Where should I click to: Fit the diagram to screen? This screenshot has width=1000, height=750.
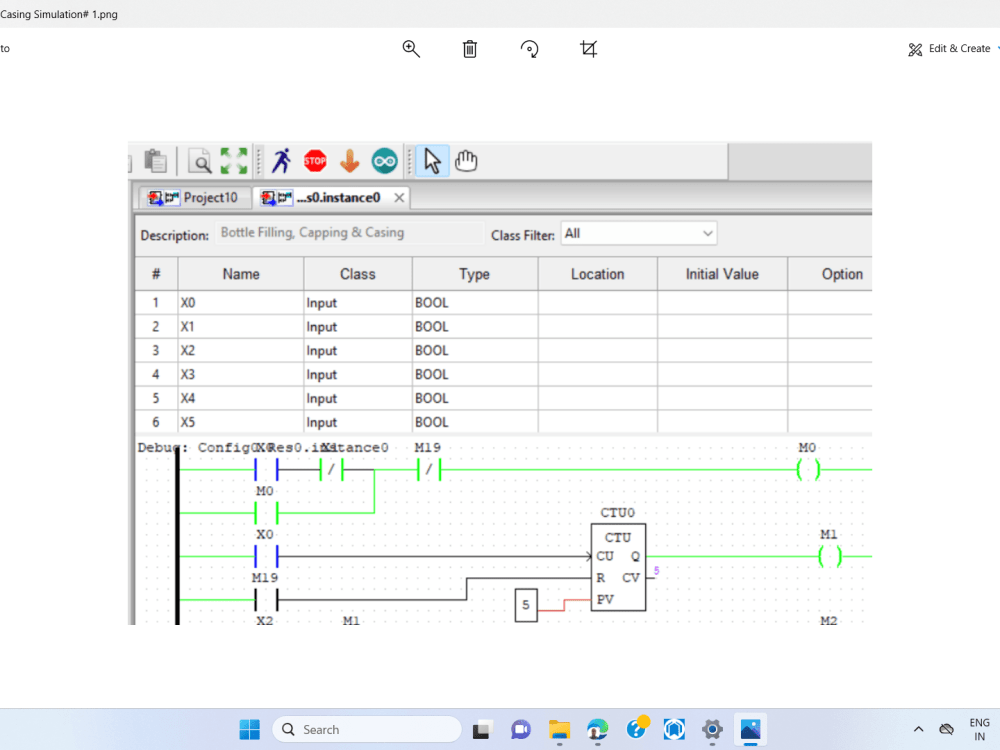(233, 160)
